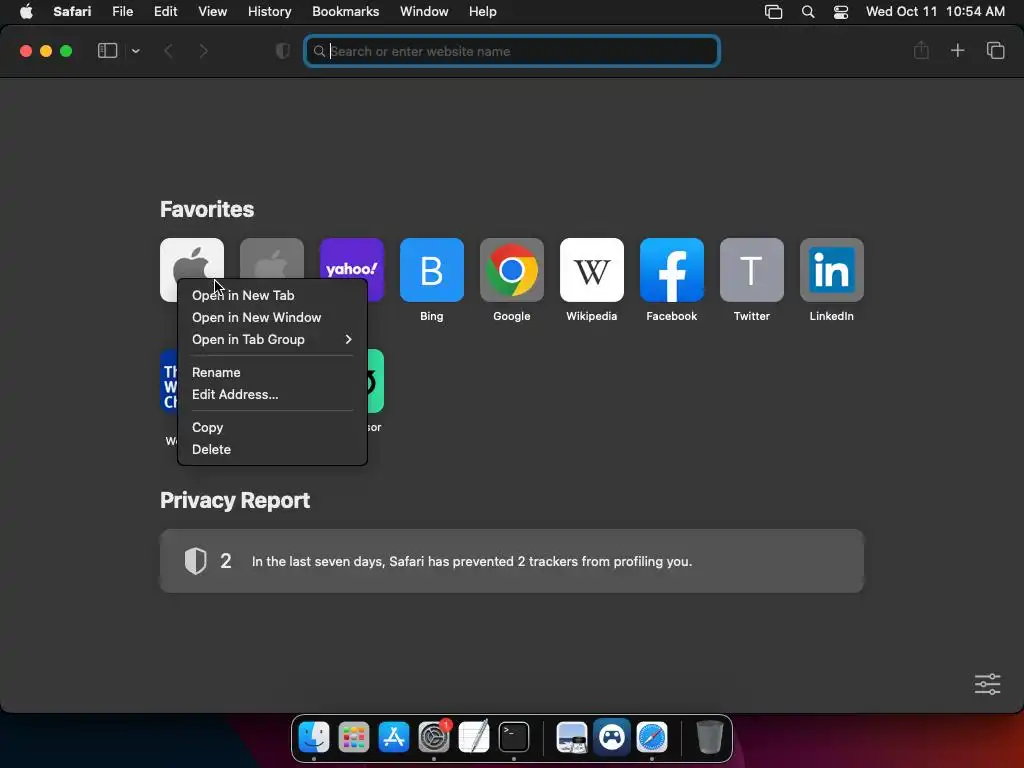Show the tab overview
1024x768 pixels.
pos(995,50)
